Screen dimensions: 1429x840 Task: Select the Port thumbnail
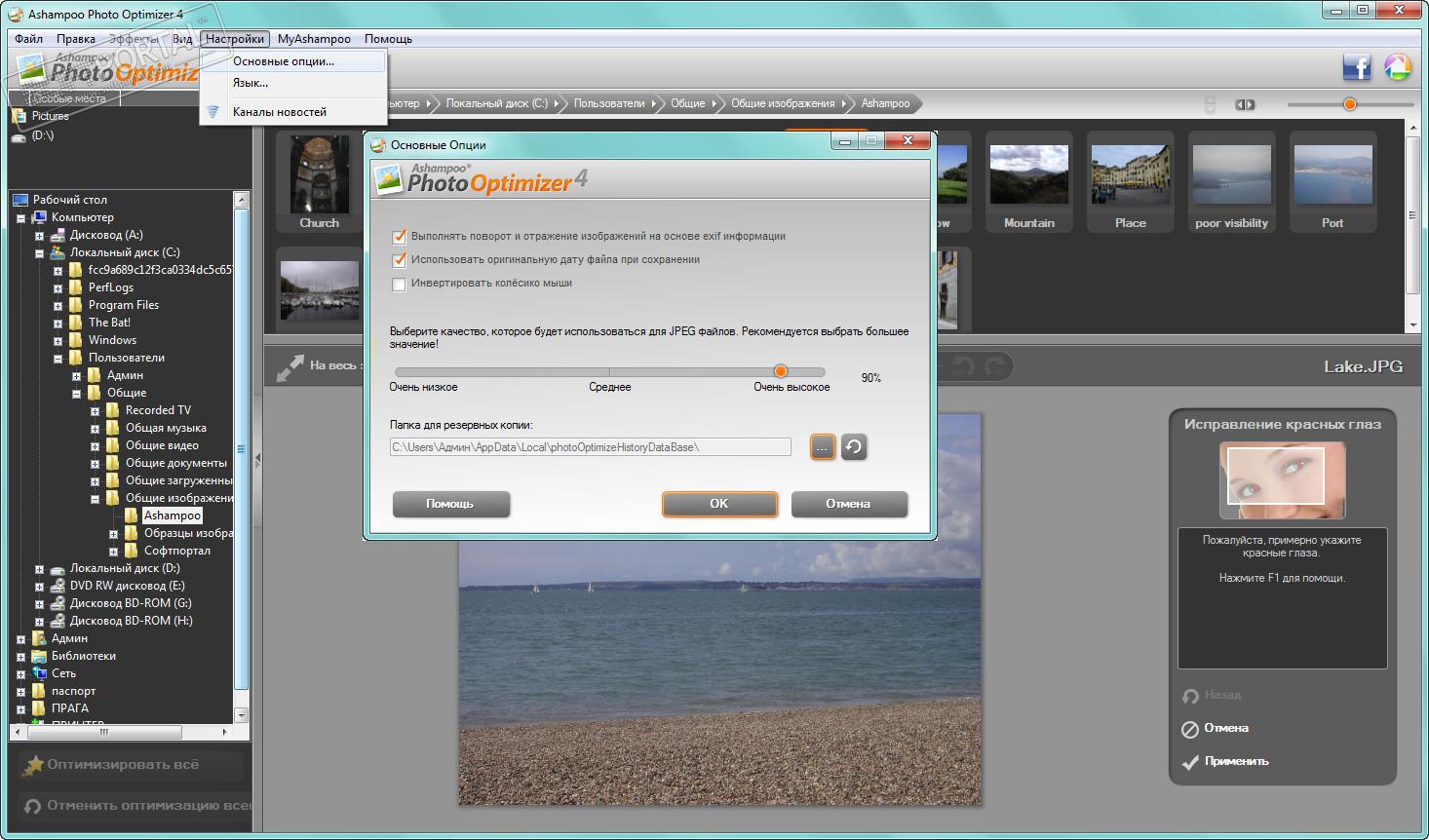(1332, 183)
